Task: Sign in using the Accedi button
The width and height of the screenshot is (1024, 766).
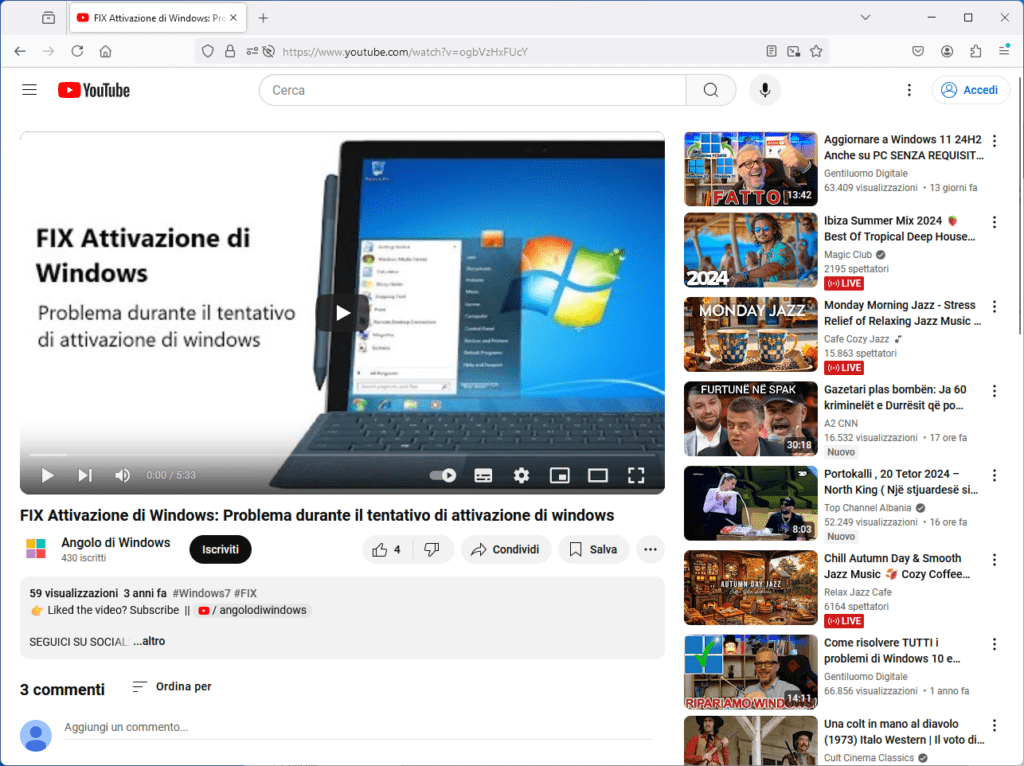Action: pyautogui.click(x=970, y=90)
